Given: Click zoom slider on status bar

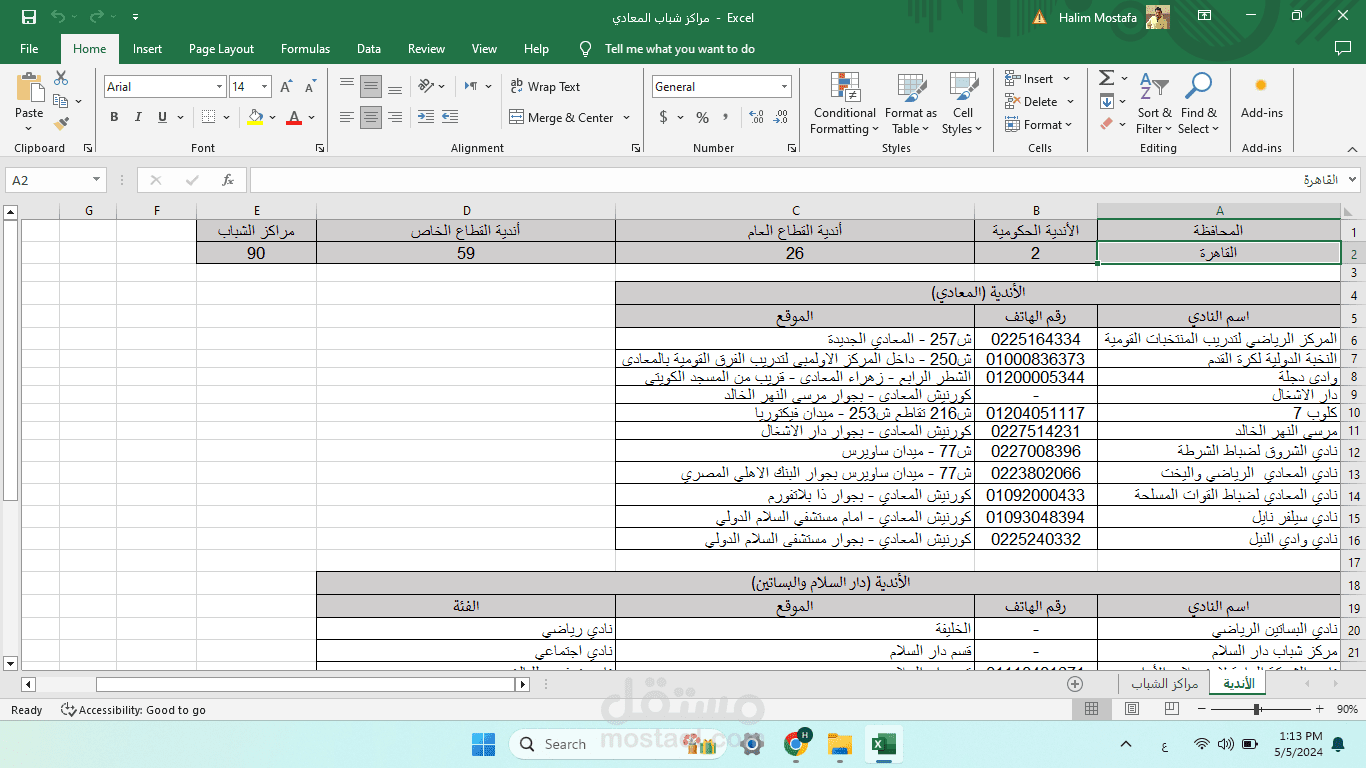Looking at the screenshot, I should [1258, 709].
